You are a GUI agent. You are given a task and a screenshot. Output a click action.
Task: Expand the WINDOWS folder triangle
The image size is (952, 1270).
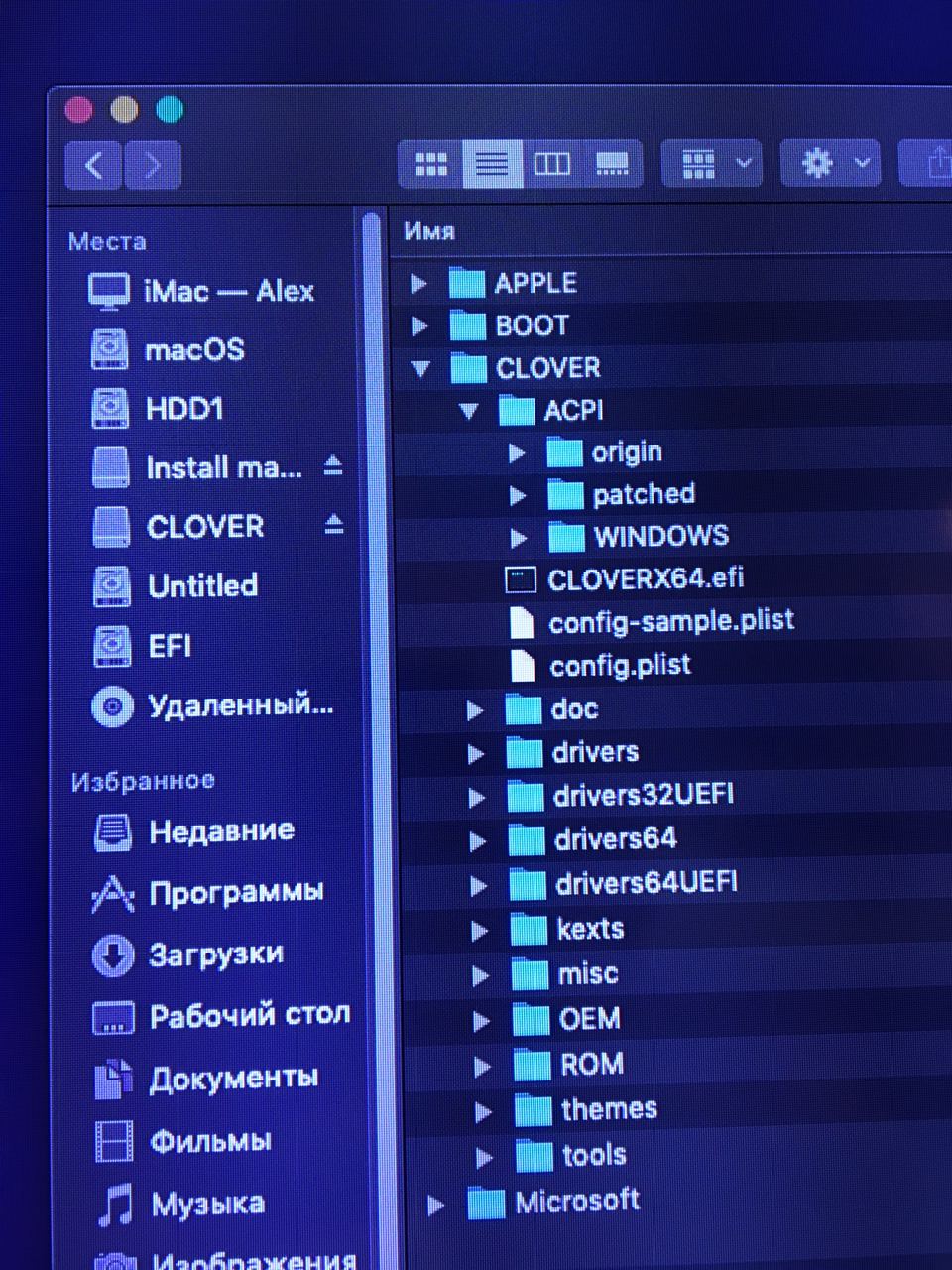coord(519,538)
